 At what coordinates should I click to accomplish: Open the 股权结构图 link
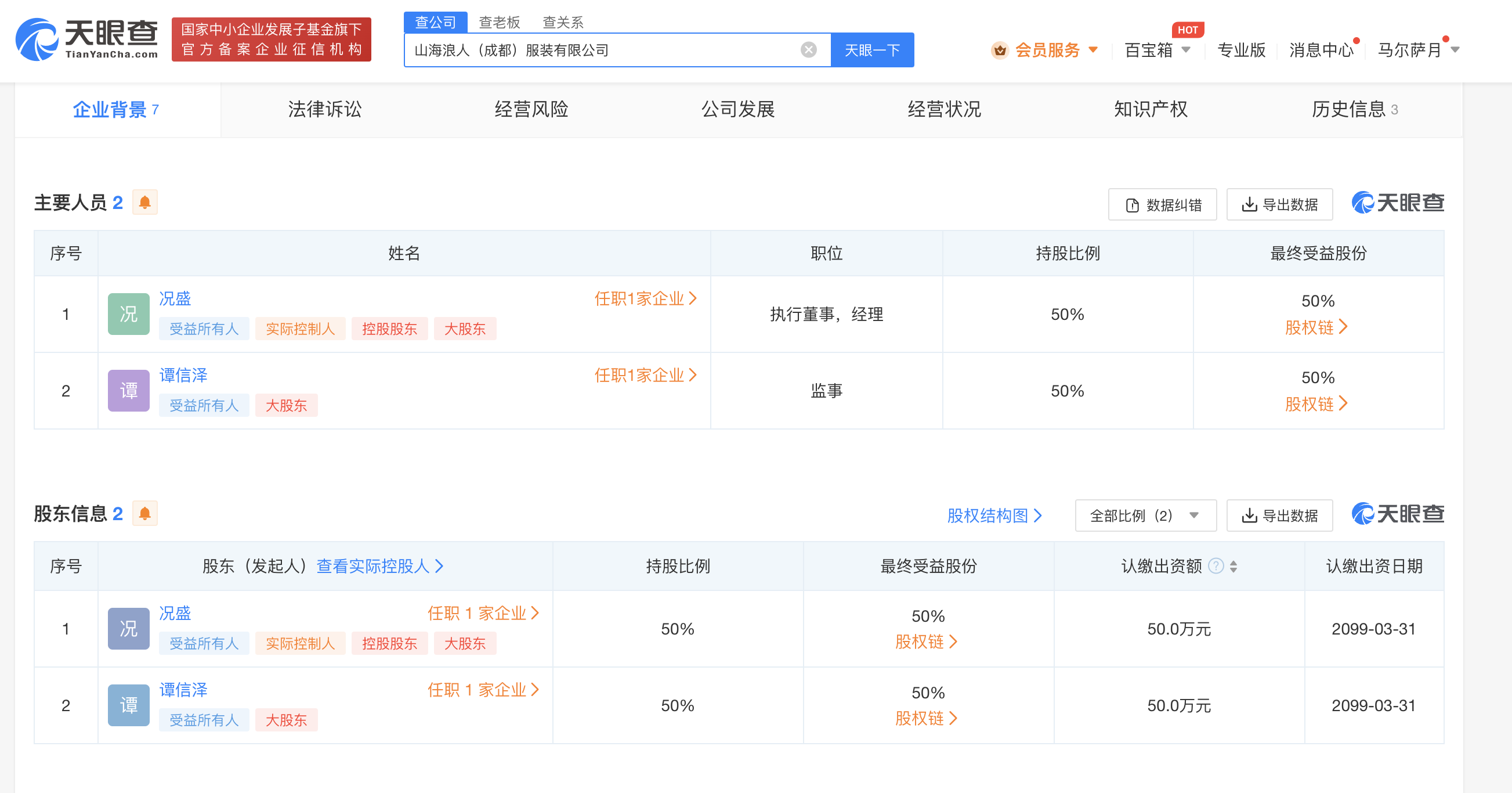(x=994, y=516)
